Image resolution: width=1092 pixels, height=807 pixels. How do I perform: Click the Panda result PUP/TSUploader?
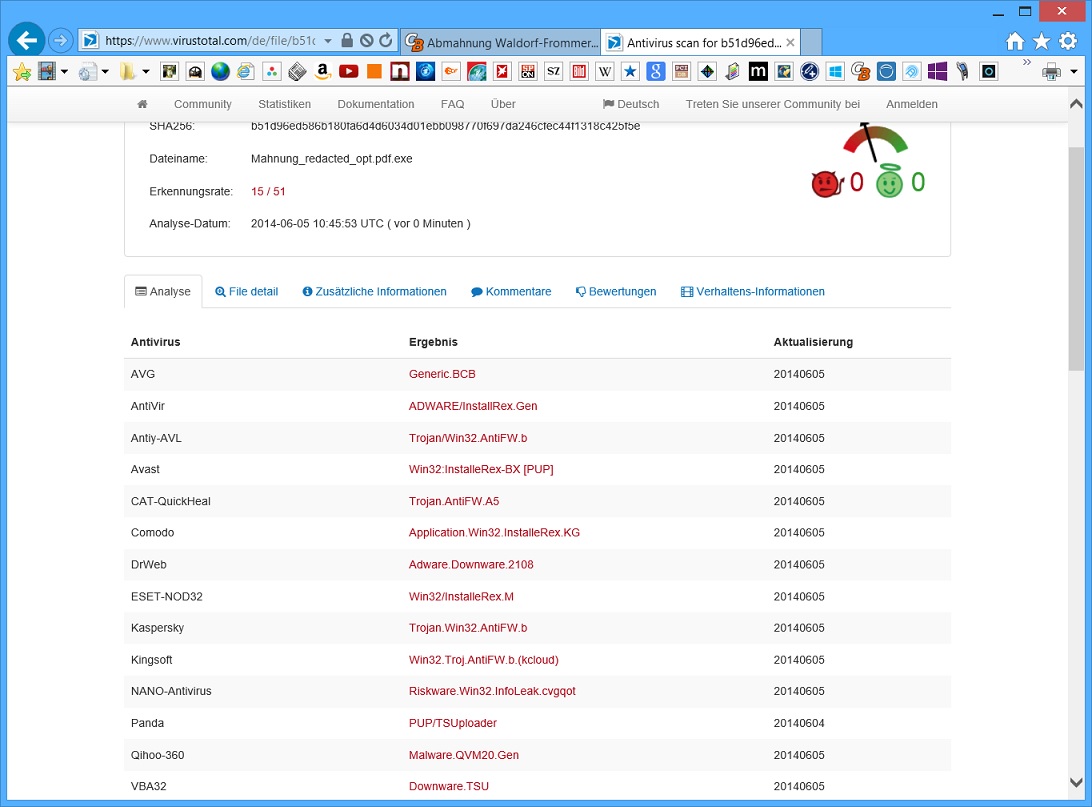point(453,723)
